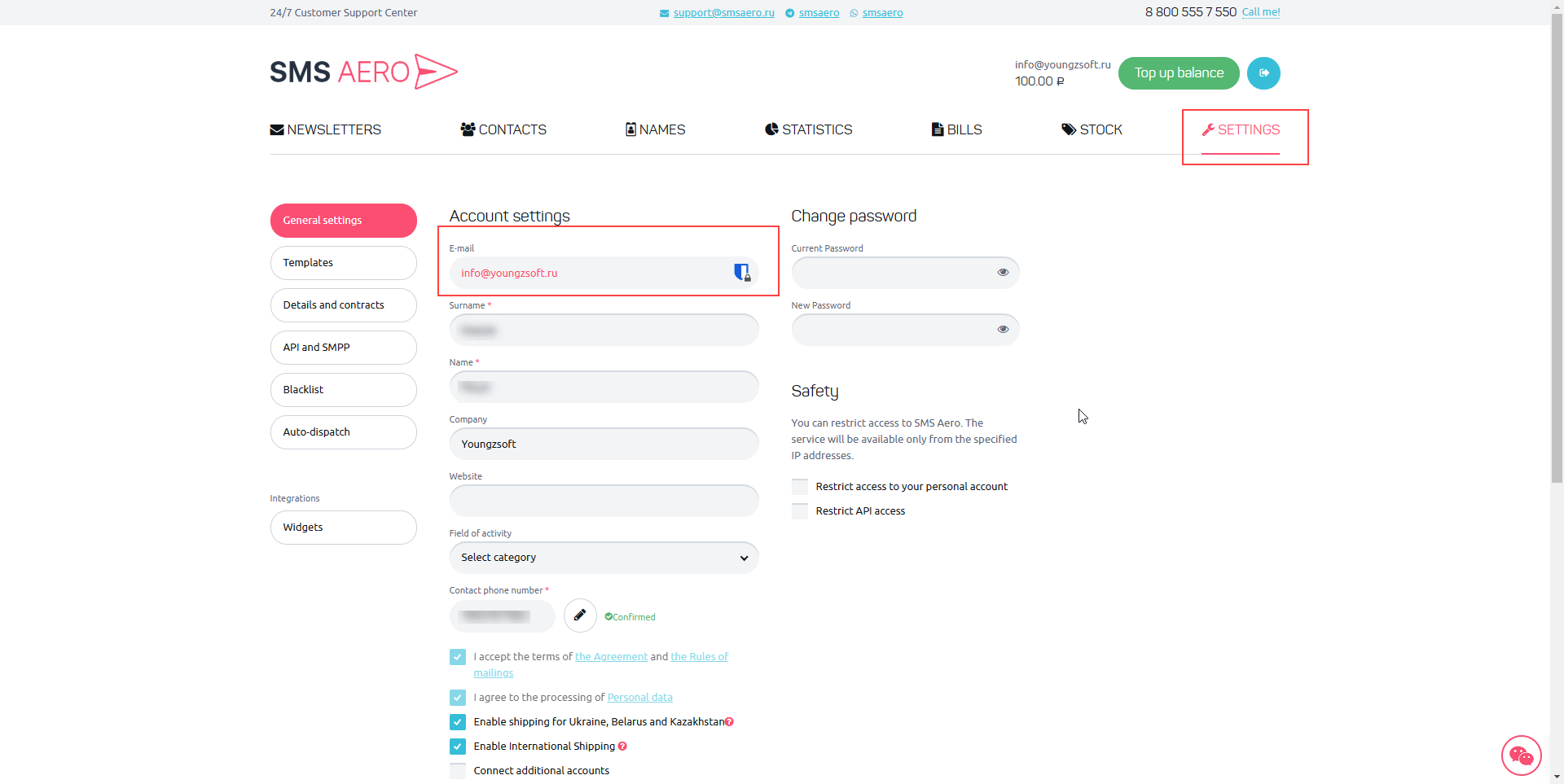
Task: Click the SMS Aero logo
Action: pos(363,72)
